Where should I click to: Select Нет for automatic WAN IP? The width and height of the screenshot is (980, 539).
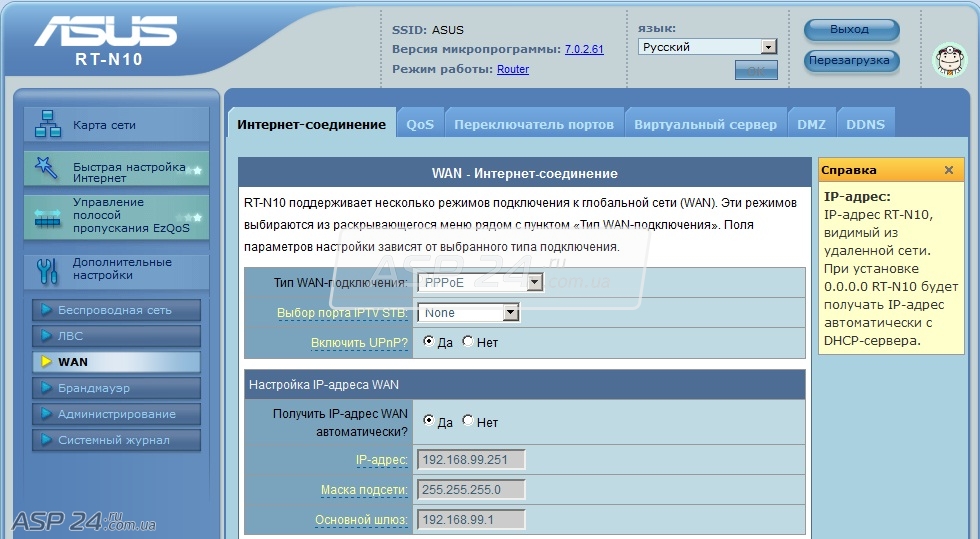(x=468, y=421)
